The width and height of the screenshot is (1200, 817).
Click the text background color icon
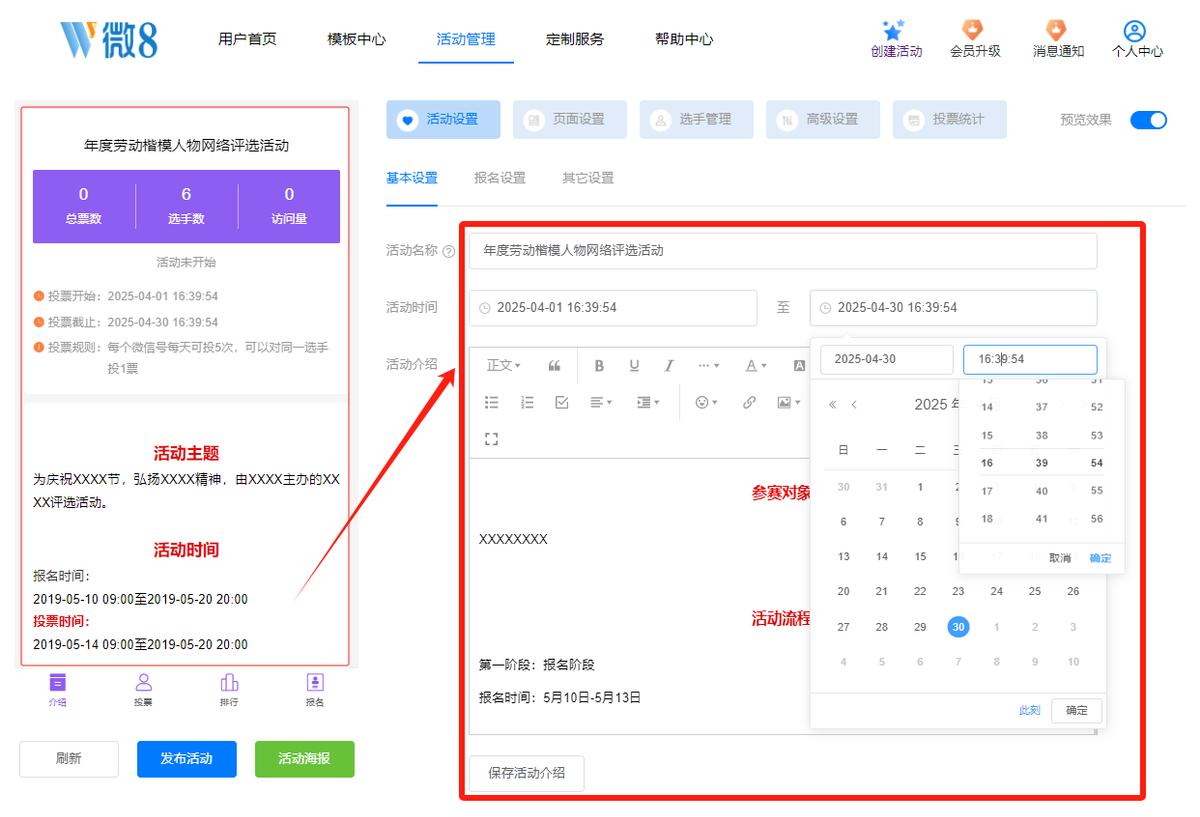[x=799, y=366]
